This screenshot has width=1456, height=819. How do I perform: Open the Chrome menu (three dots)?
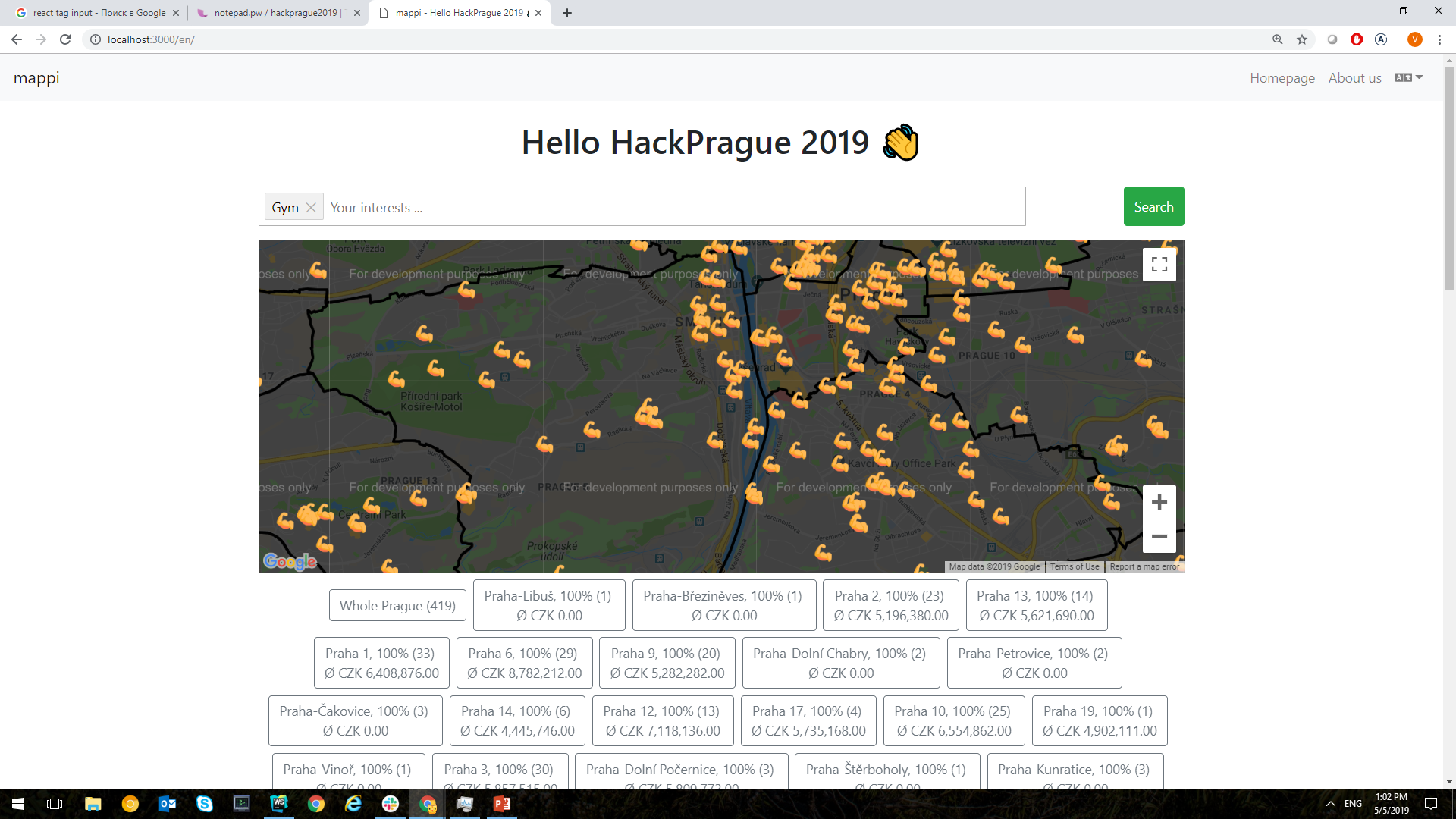(1439, 39)
